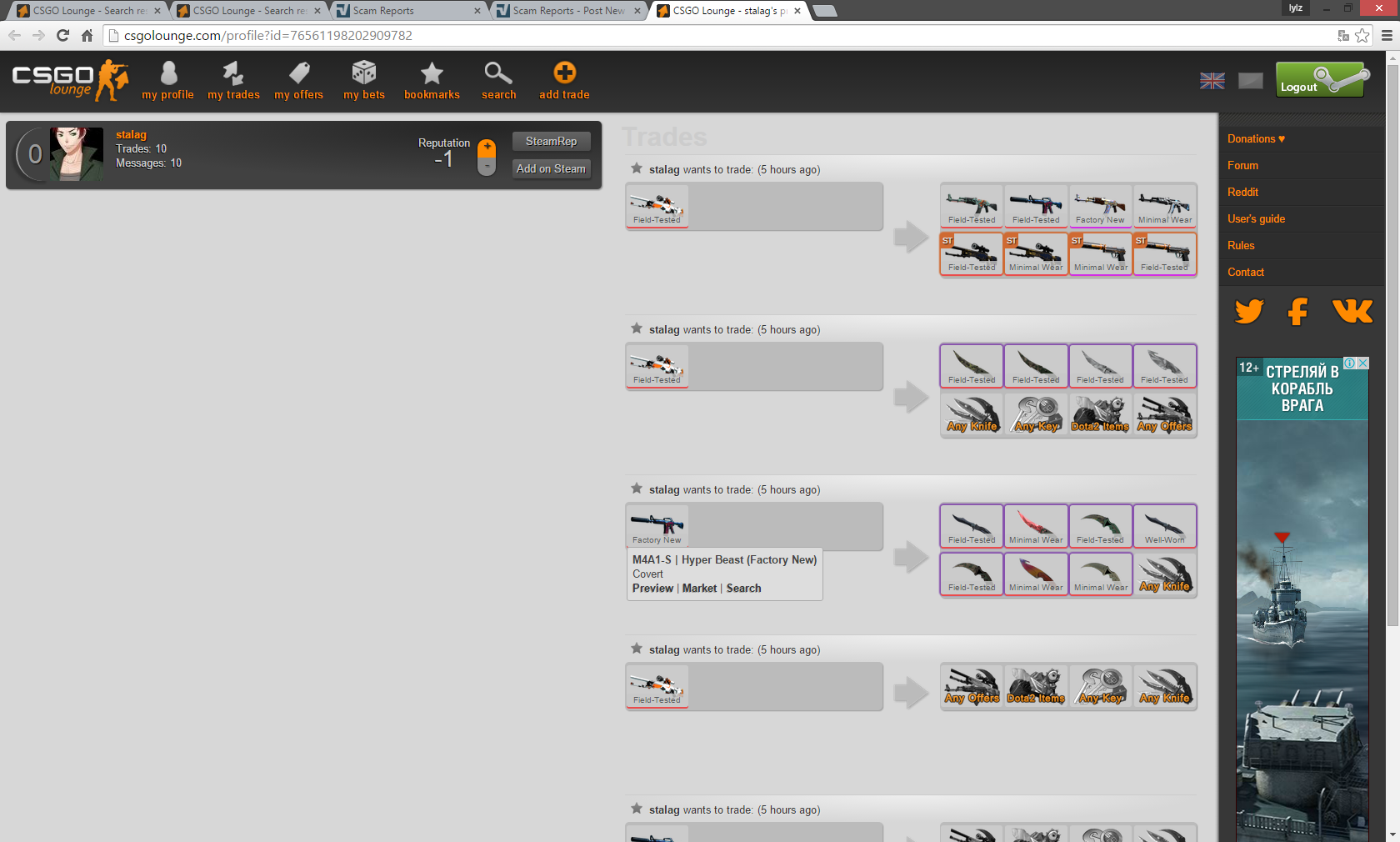Select Any Knife in fourth trade
The width and height of the screenshot is (1400, 842).
point(1164,686)
